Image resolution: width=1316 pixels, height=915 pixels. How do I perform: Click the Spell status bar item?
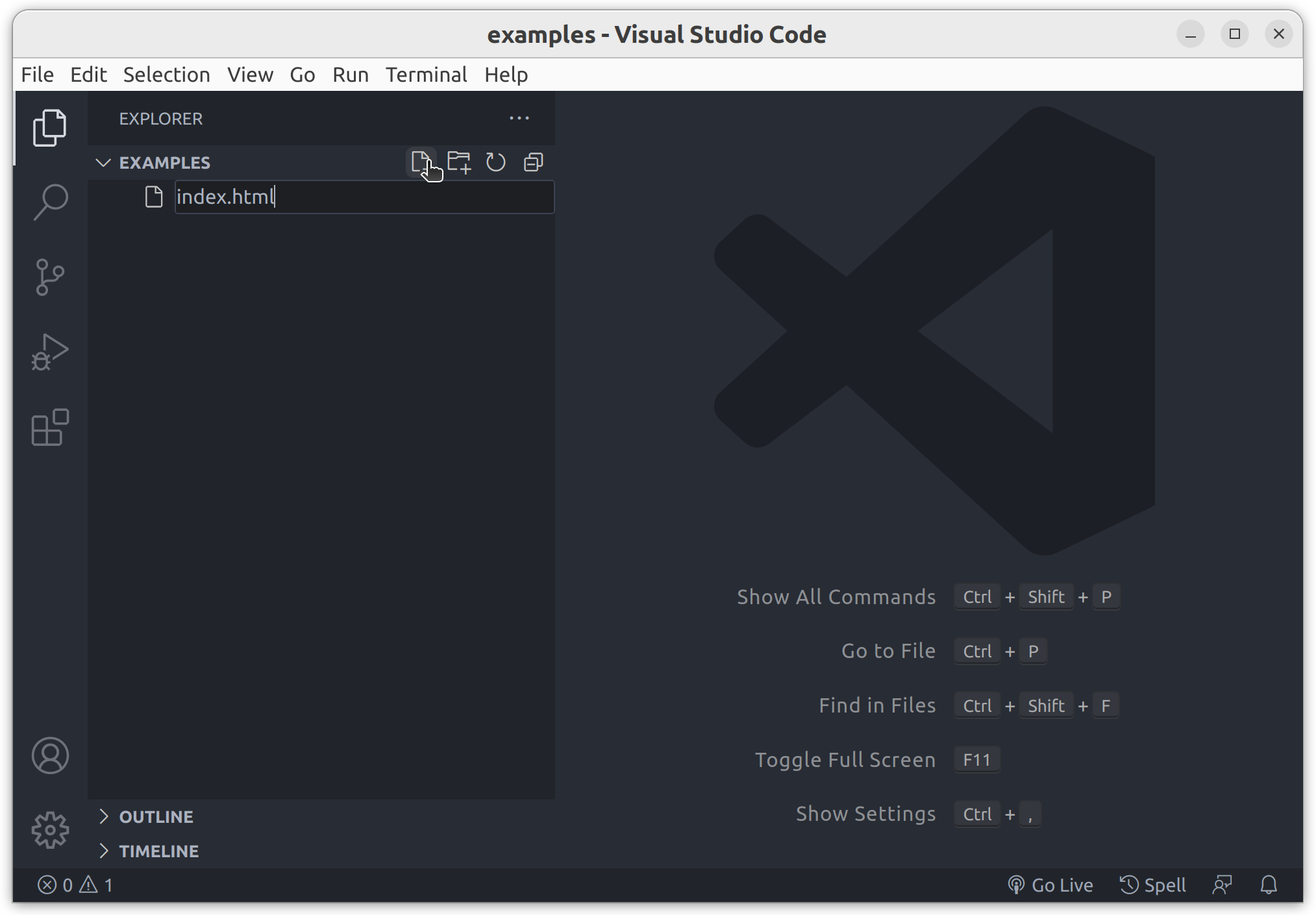pyautogui.click(x=1153, y=884)
